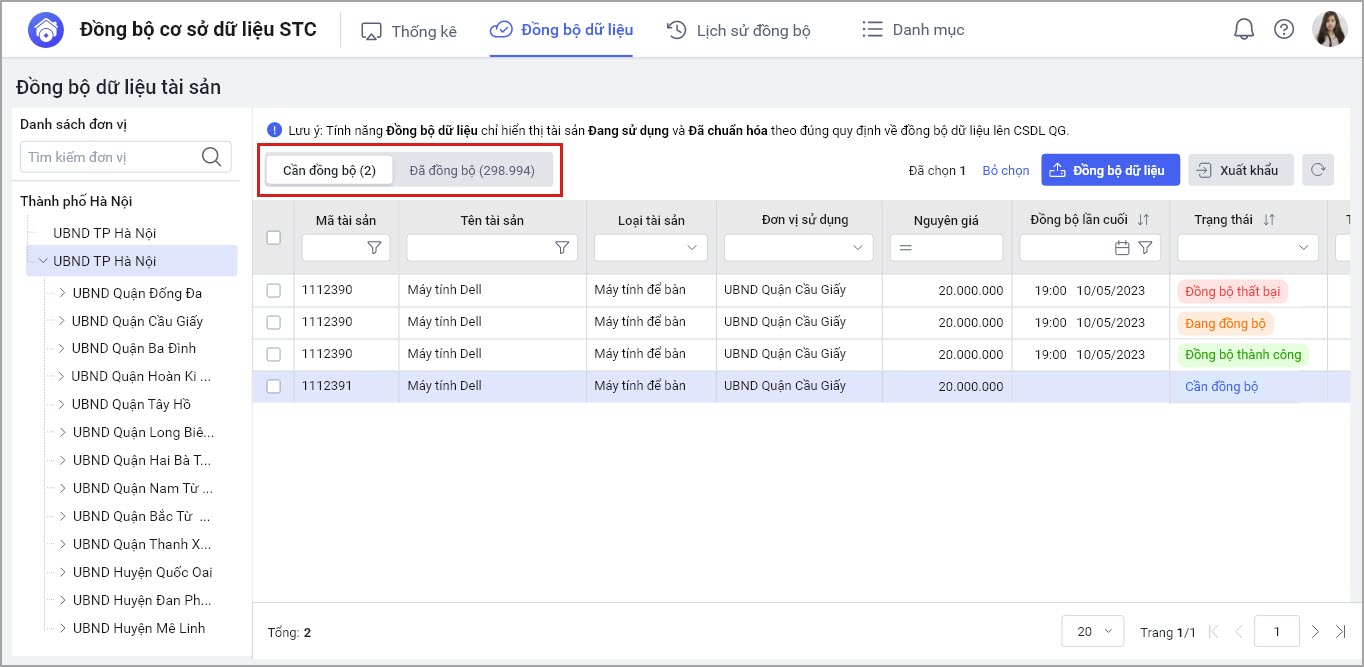Open calendar icon in Đồng bộ lần cuối filter

[1122, 248]
